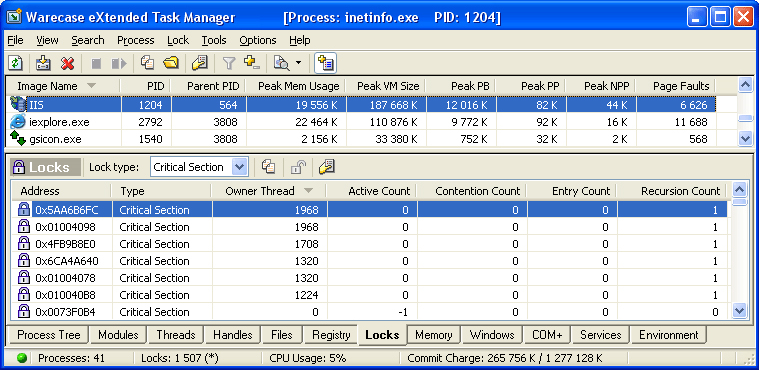
Task: Switch to the Handles tab
Action: tap(233, 335)
